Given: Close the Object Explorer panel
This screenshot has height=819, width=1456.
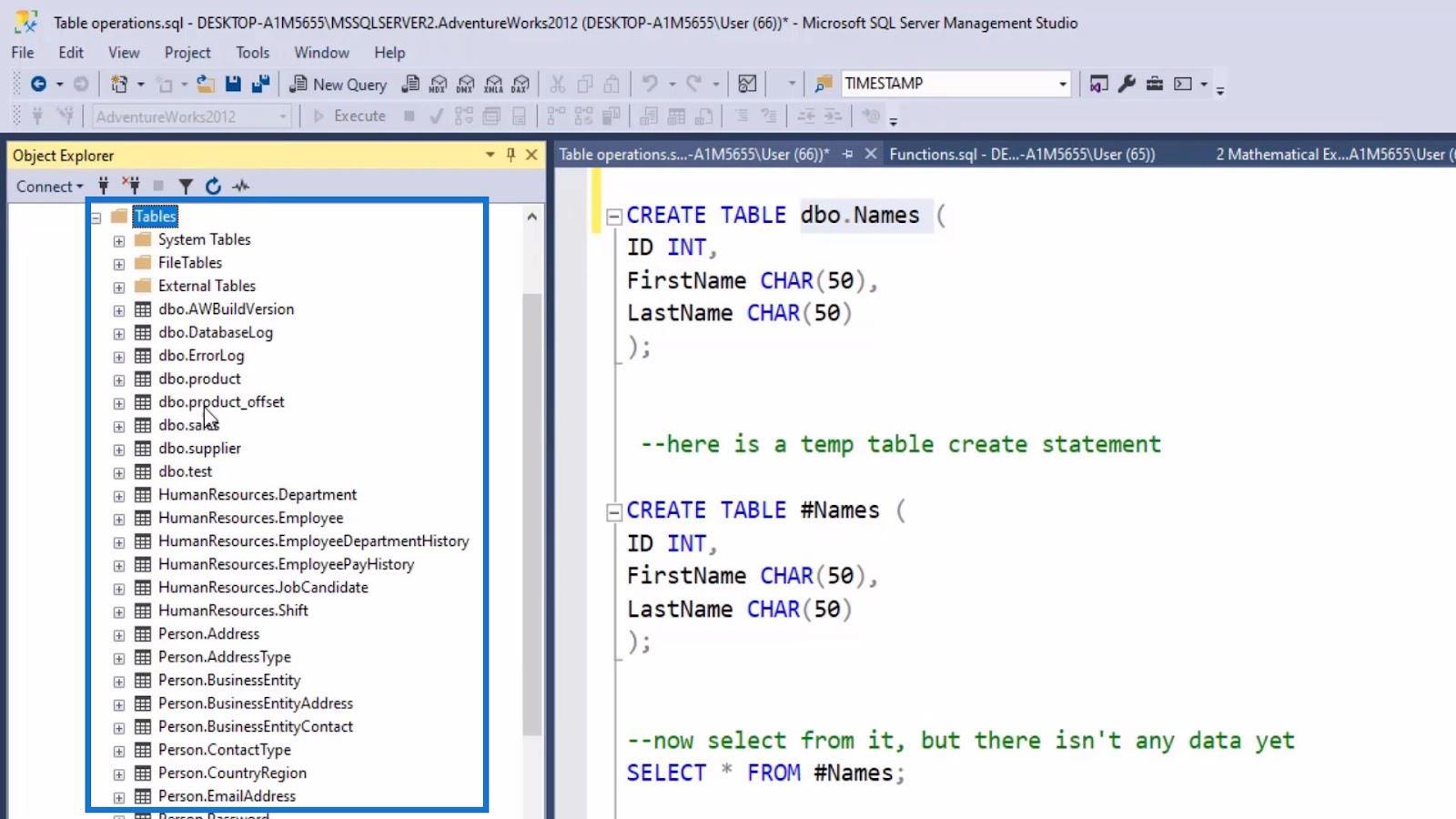Looking at the screenshot, I should [531, 155].
